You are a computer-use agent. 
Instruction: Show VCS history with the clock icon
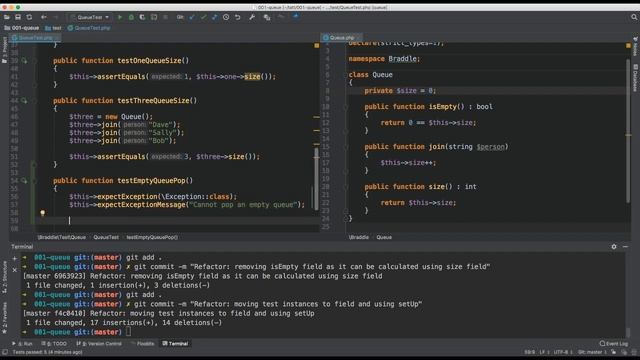226,17
